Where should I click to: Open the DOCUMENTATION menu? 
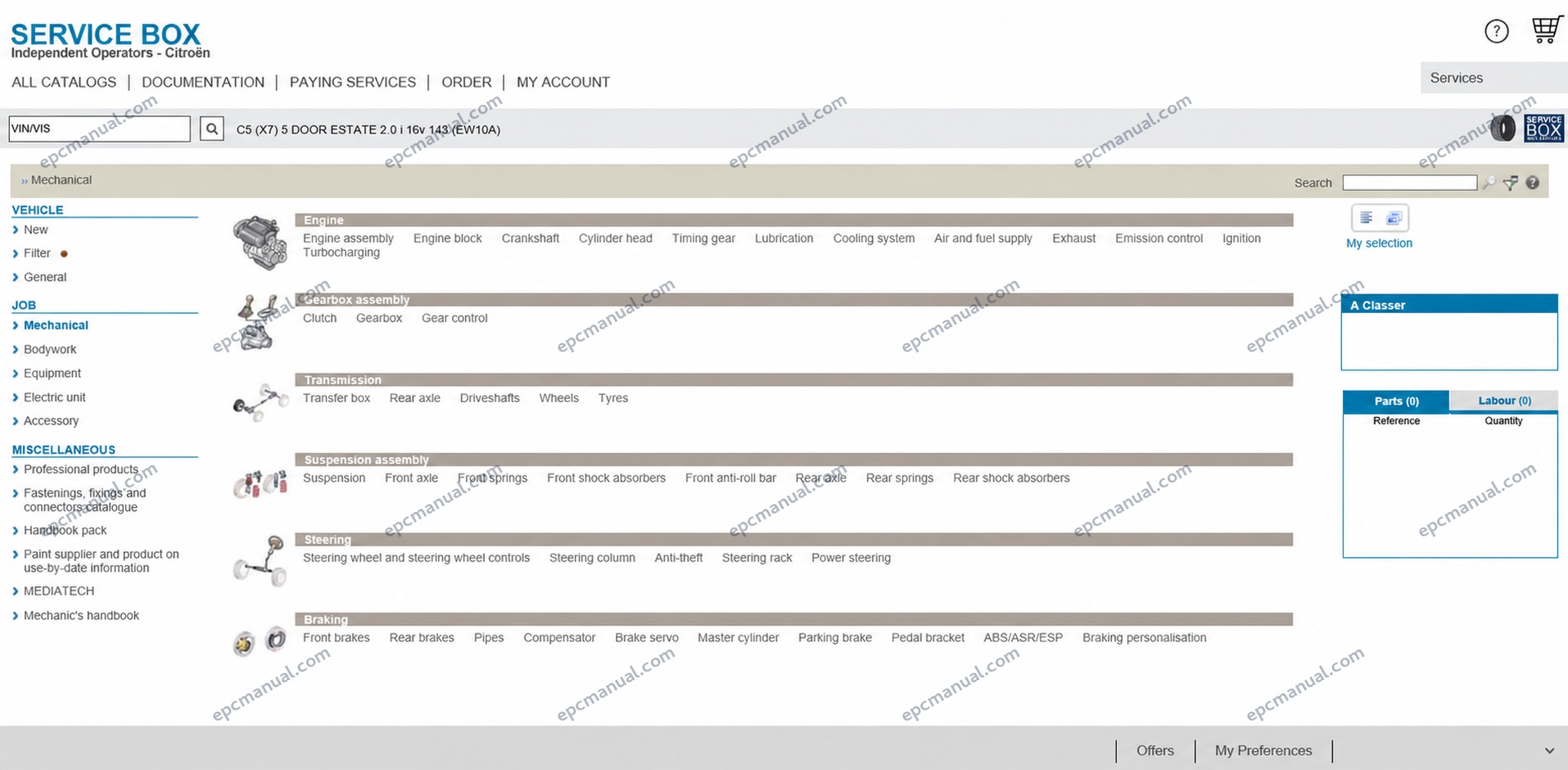[203, 82]
